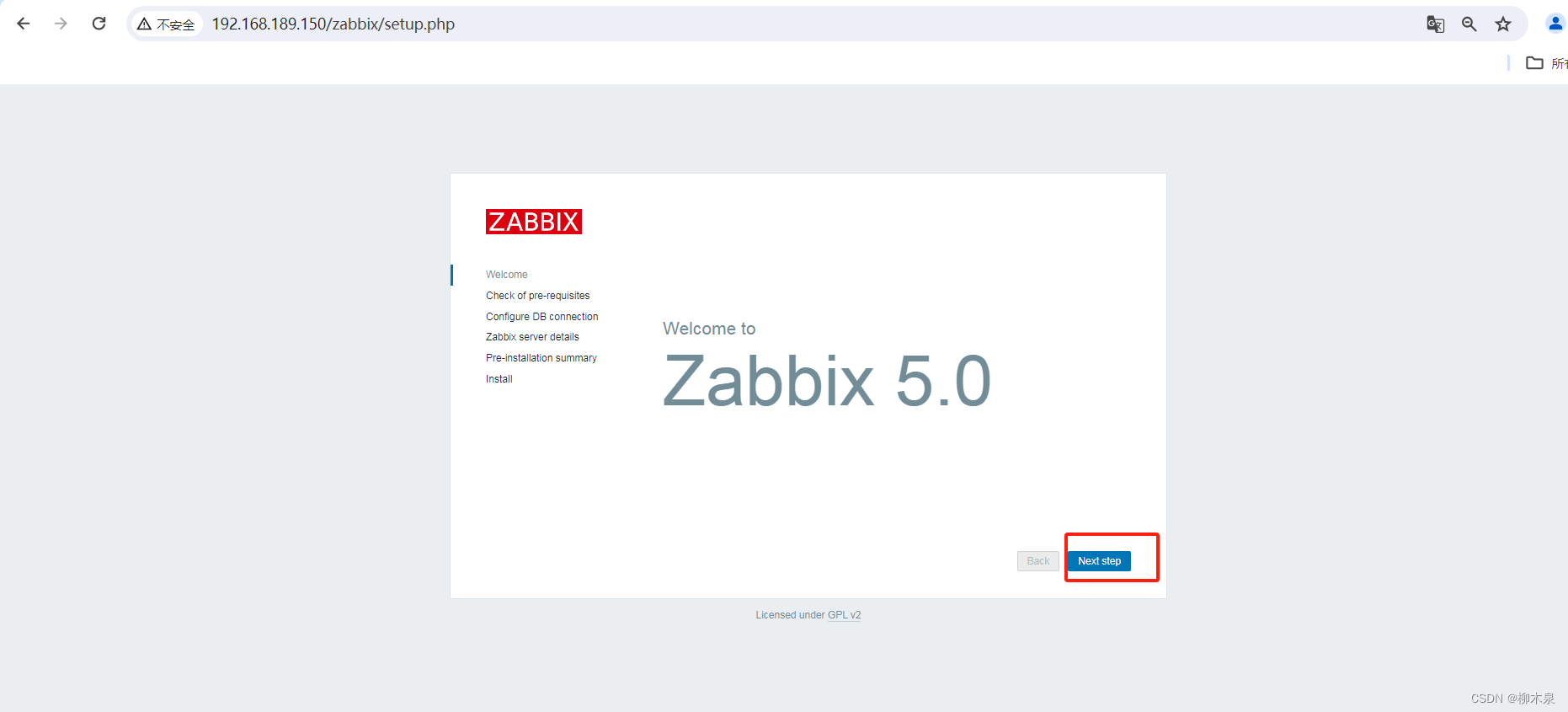Open the bookmarks folder icon
Image resolution: width=1568 pixels, height=712 pixels.
tap(1534, 63)
